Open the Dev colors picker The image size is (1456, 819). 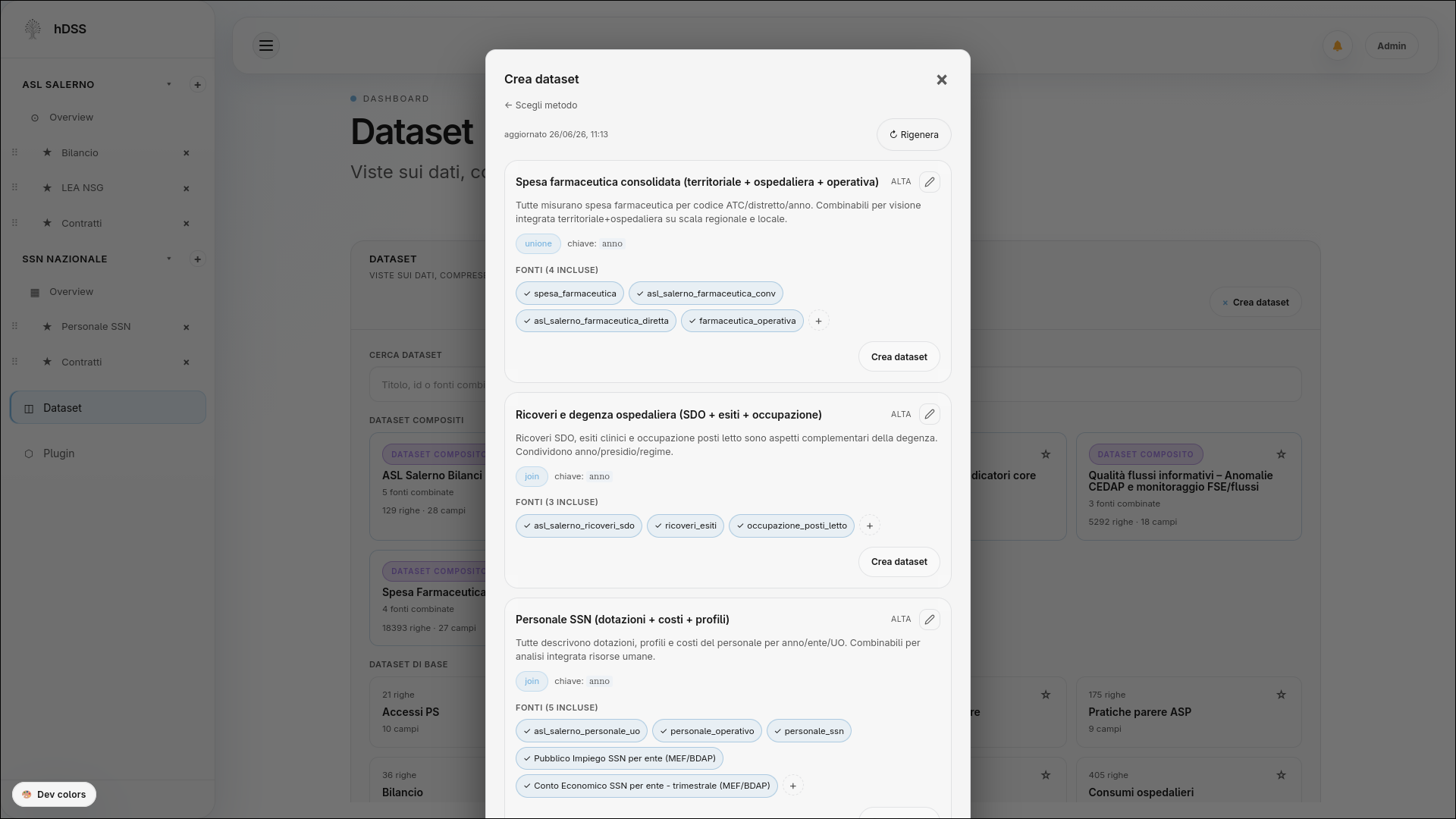point(54,795)
